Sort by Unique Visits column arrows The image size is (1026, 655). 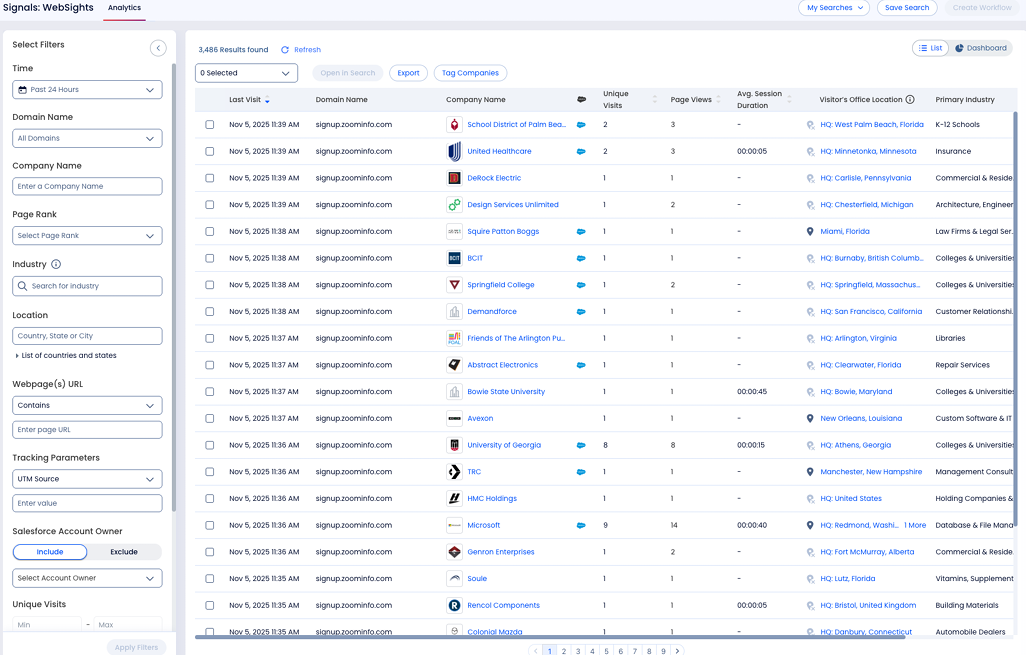coord(654,99)
